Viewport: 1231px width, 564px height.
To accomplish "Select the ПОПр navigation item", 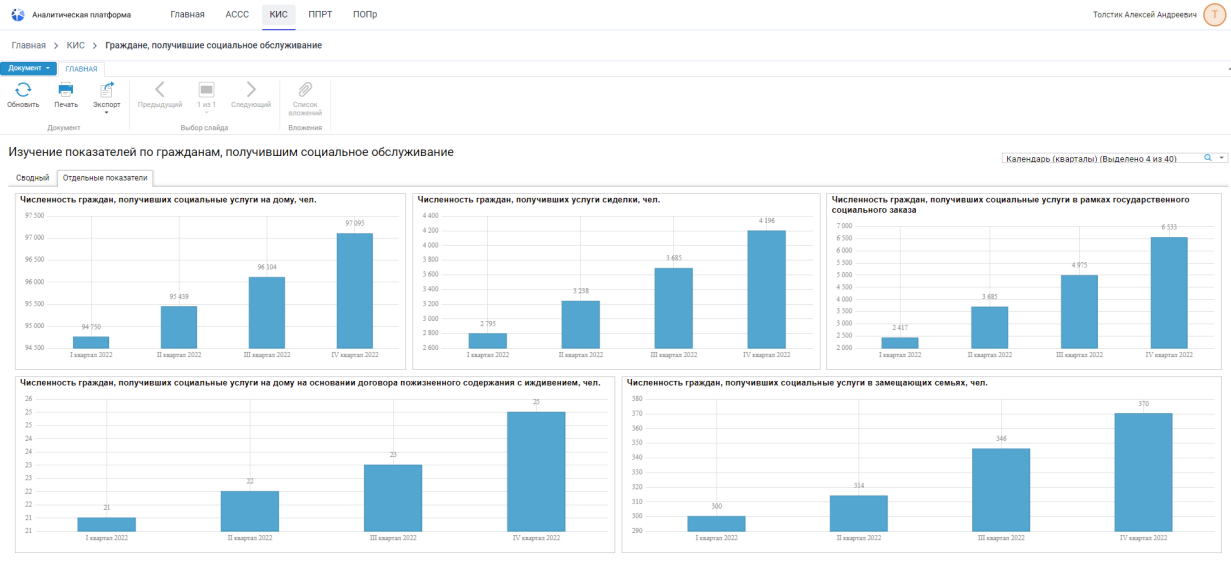I will click(365, 15).
